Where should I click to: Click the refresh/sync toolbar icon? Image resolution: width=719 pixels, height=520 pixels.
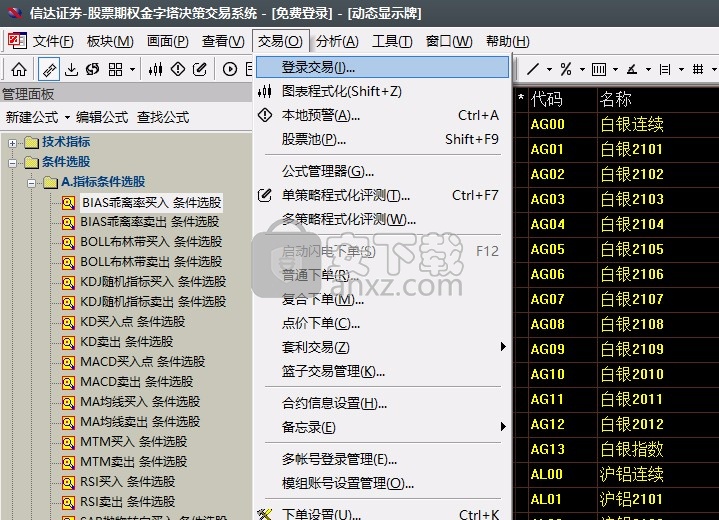pos(93,69)
